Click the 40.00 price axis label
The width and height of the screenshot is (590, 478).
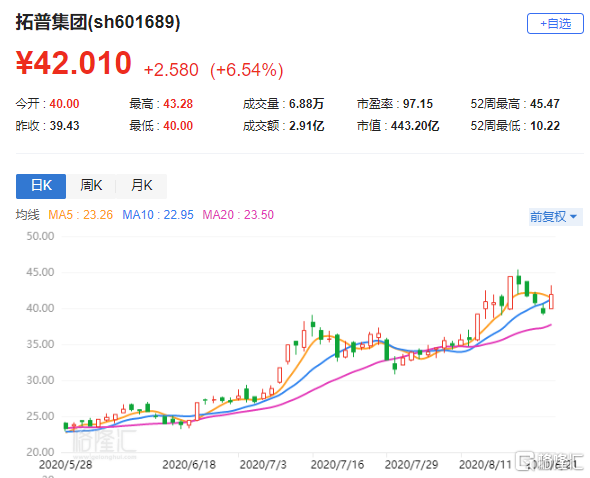(x=40, y=308)
